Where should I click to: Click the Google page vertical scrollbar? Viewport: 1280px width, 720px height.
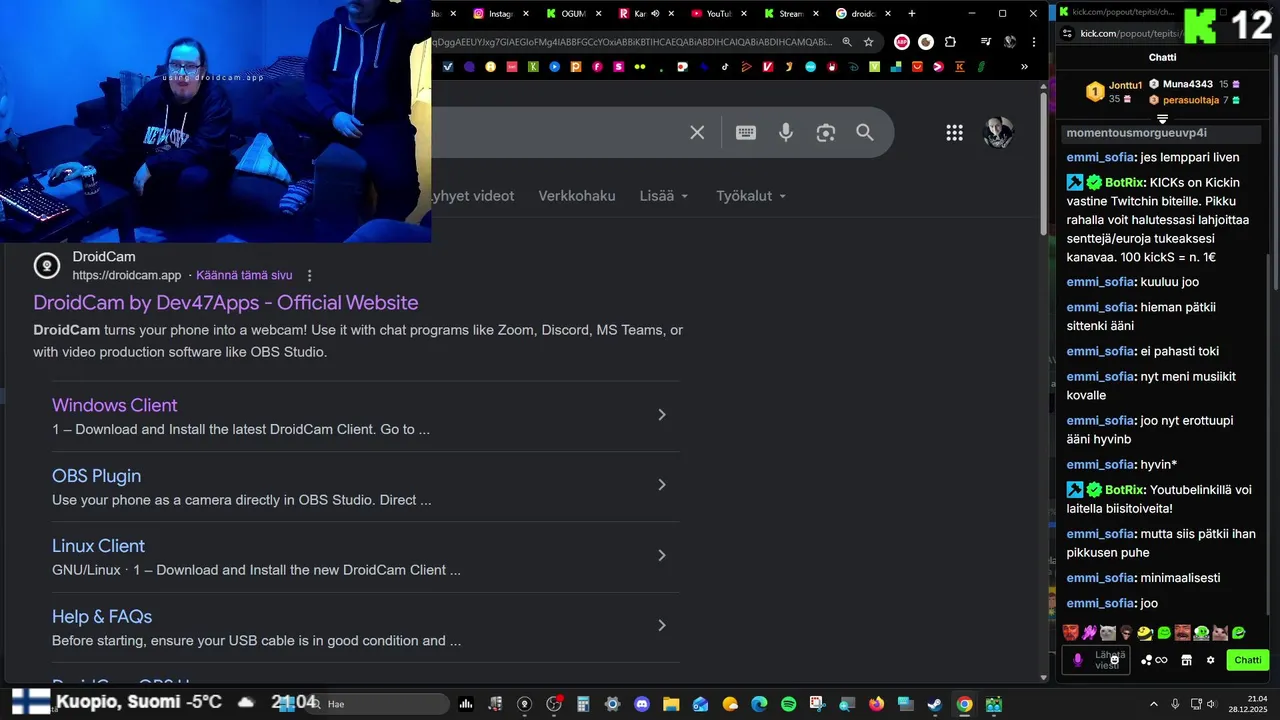tap(1044, 165)
